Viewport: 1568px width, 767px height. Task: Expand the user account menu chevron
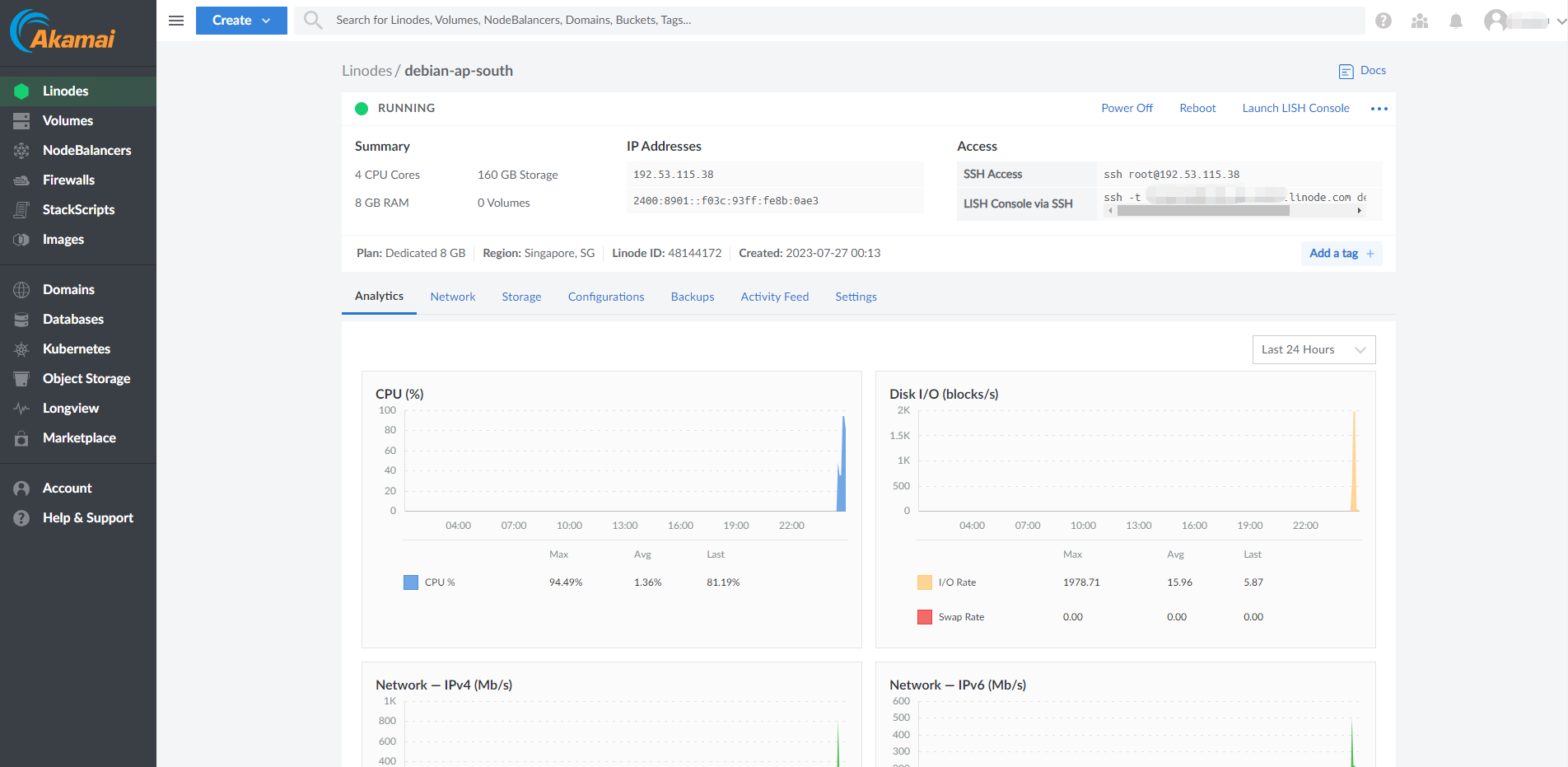tap(1561, 21)
